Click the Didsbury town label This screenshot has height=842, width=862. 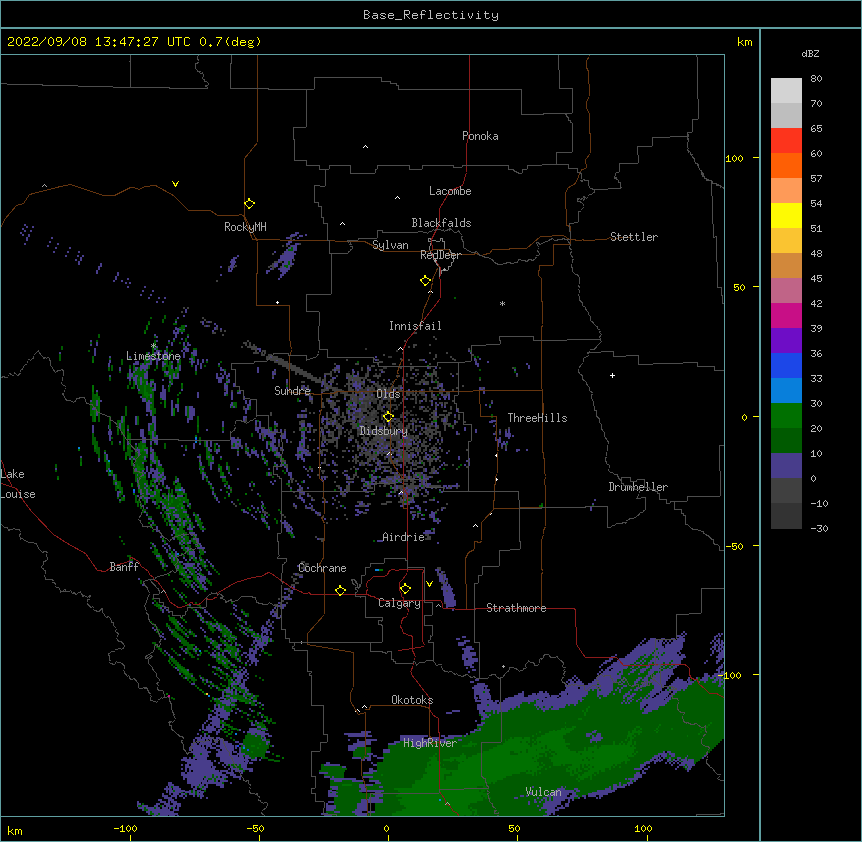tap(383, 431)
